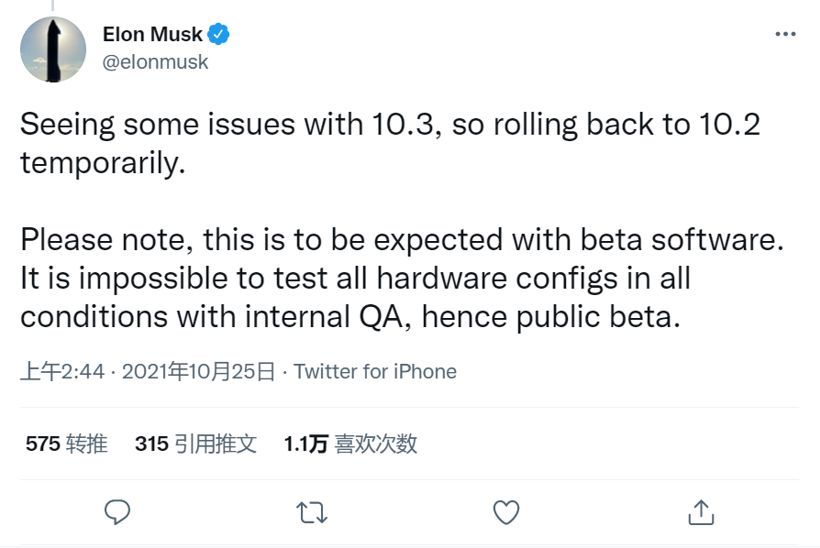Click the word 'temporarily.' in the tweet
The image size is (820, 548).
click(103, 163)
